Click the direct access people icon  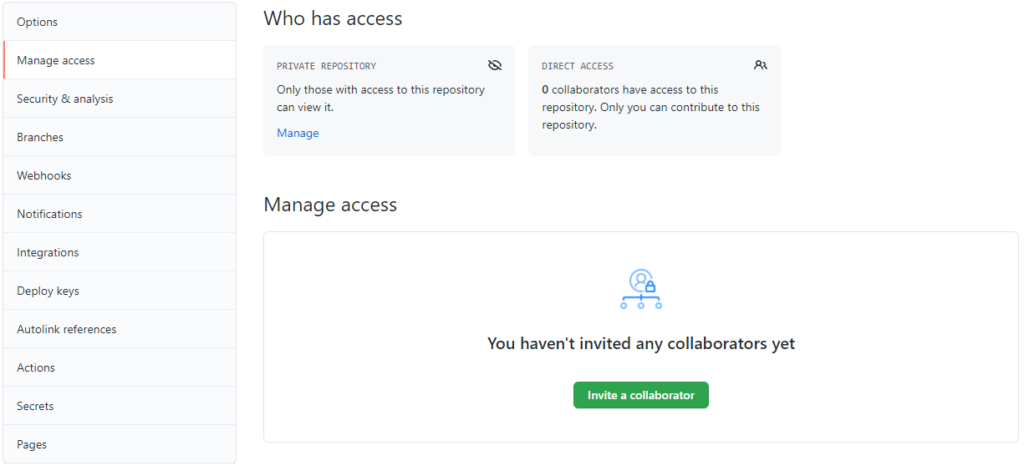pyautogui.click(x=760, y=66)
